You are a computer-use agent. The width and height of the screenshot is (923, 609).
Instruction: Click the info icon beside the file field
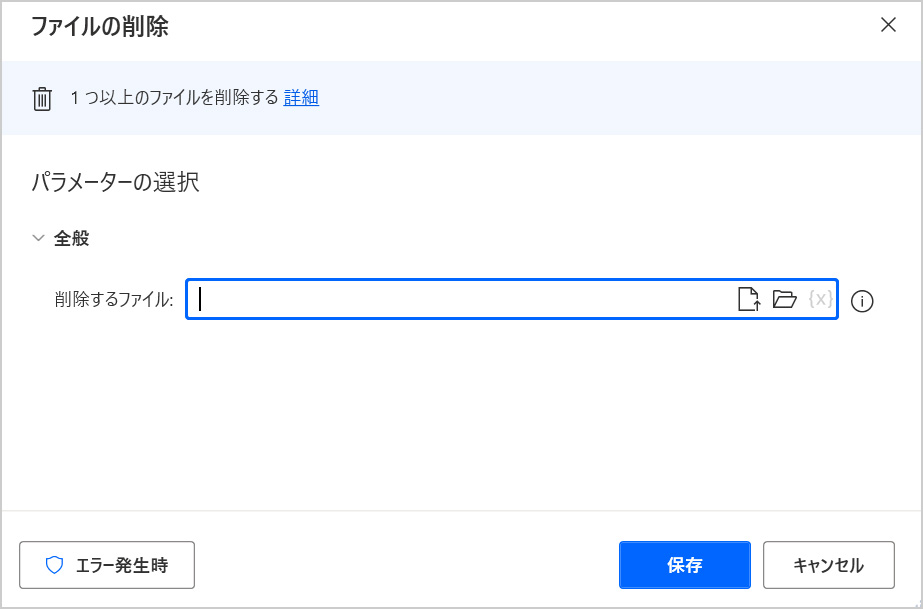point(862,301)
